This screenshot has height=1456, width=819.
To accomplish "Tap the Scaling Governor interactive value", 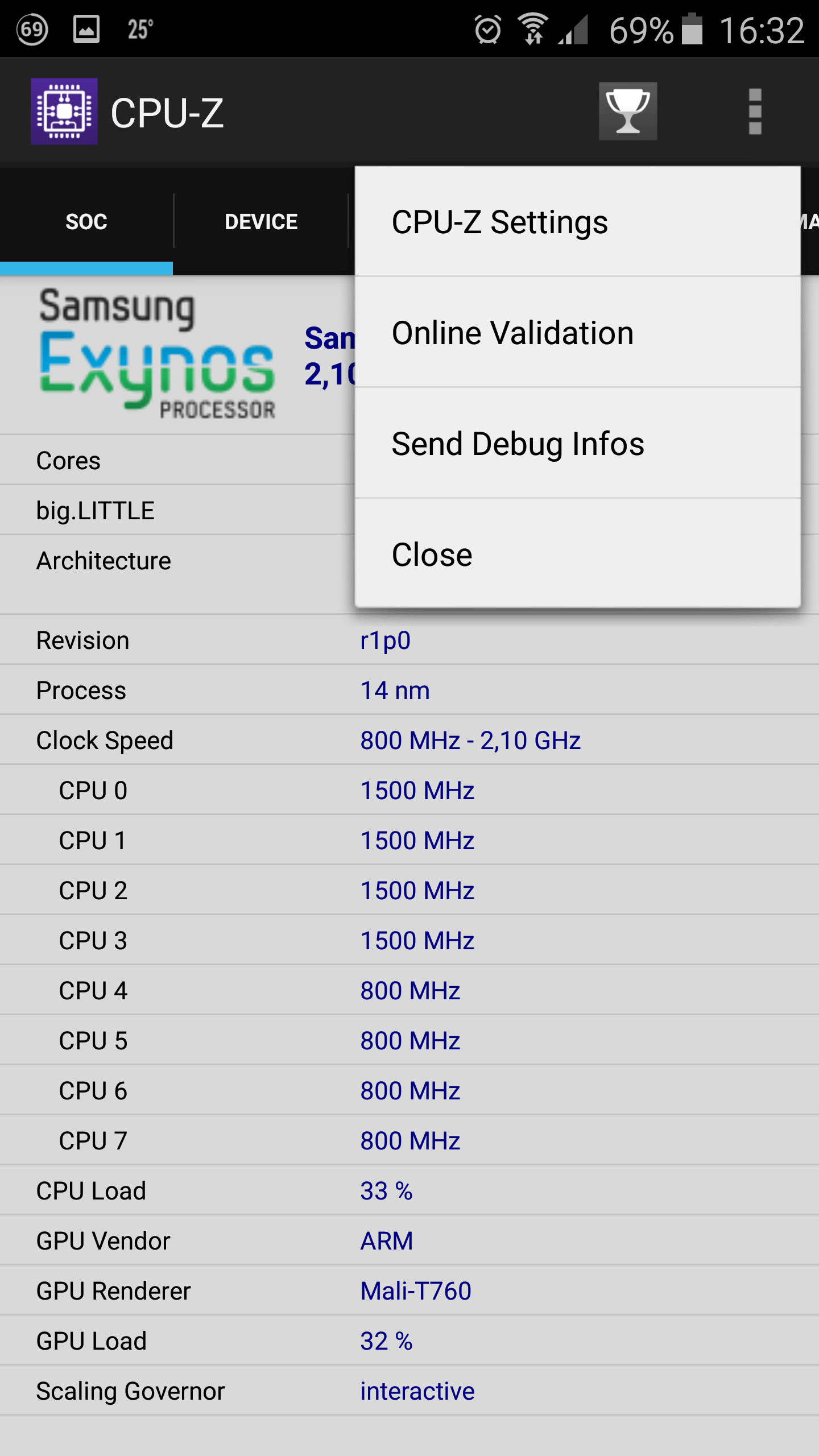I will pyautogui.click(x=417, y=1391).
